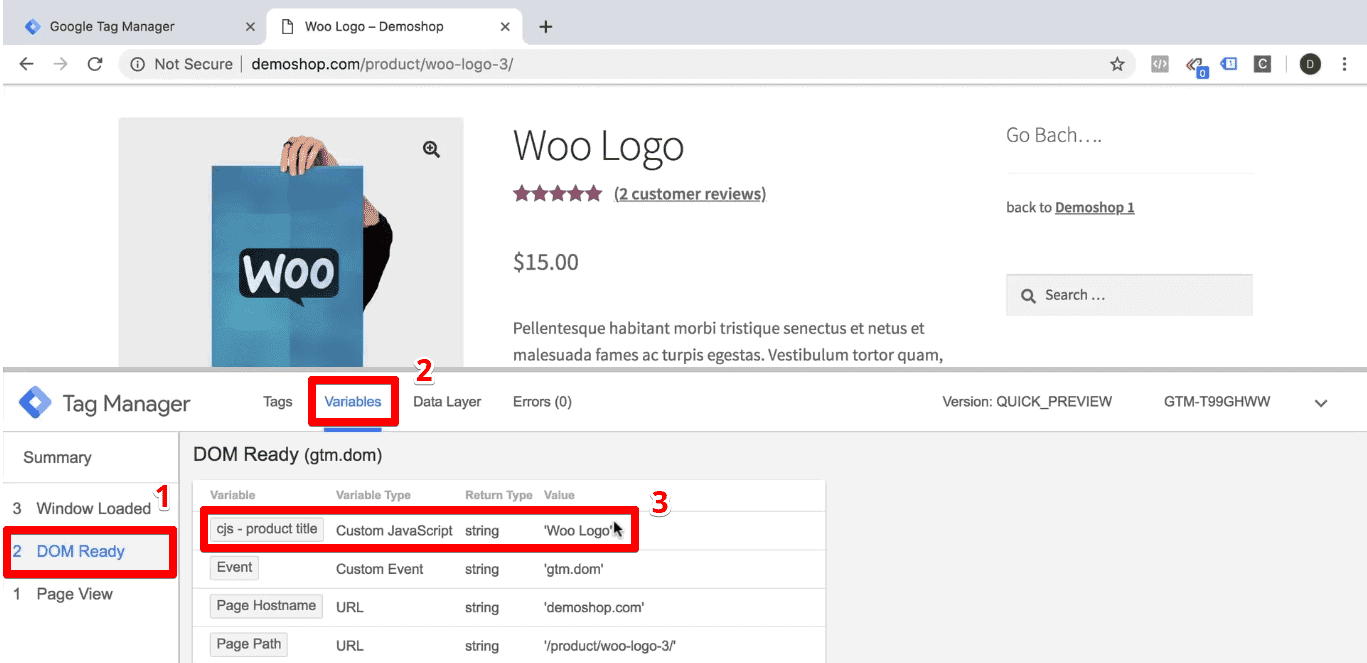
Task: Open Chrome's three-dot menu
Action: tap(1345, 63)
